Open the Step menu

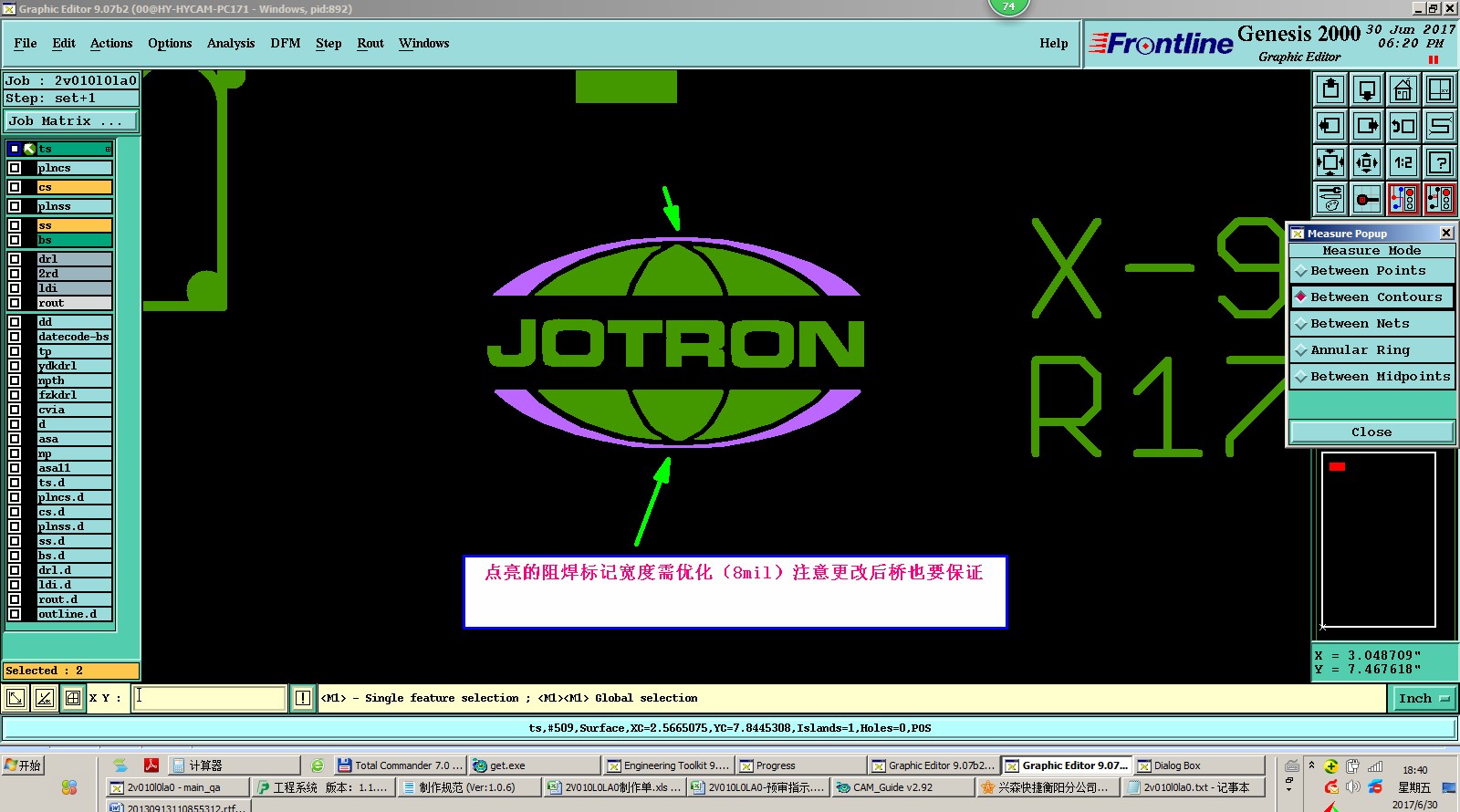tap(328, 43)
